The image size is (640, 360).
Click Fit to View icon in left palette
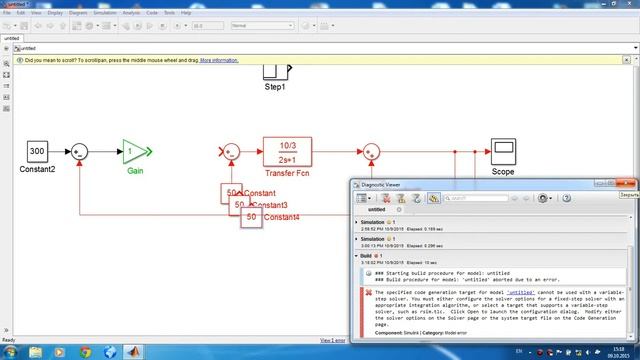click(x=6, y=75)
